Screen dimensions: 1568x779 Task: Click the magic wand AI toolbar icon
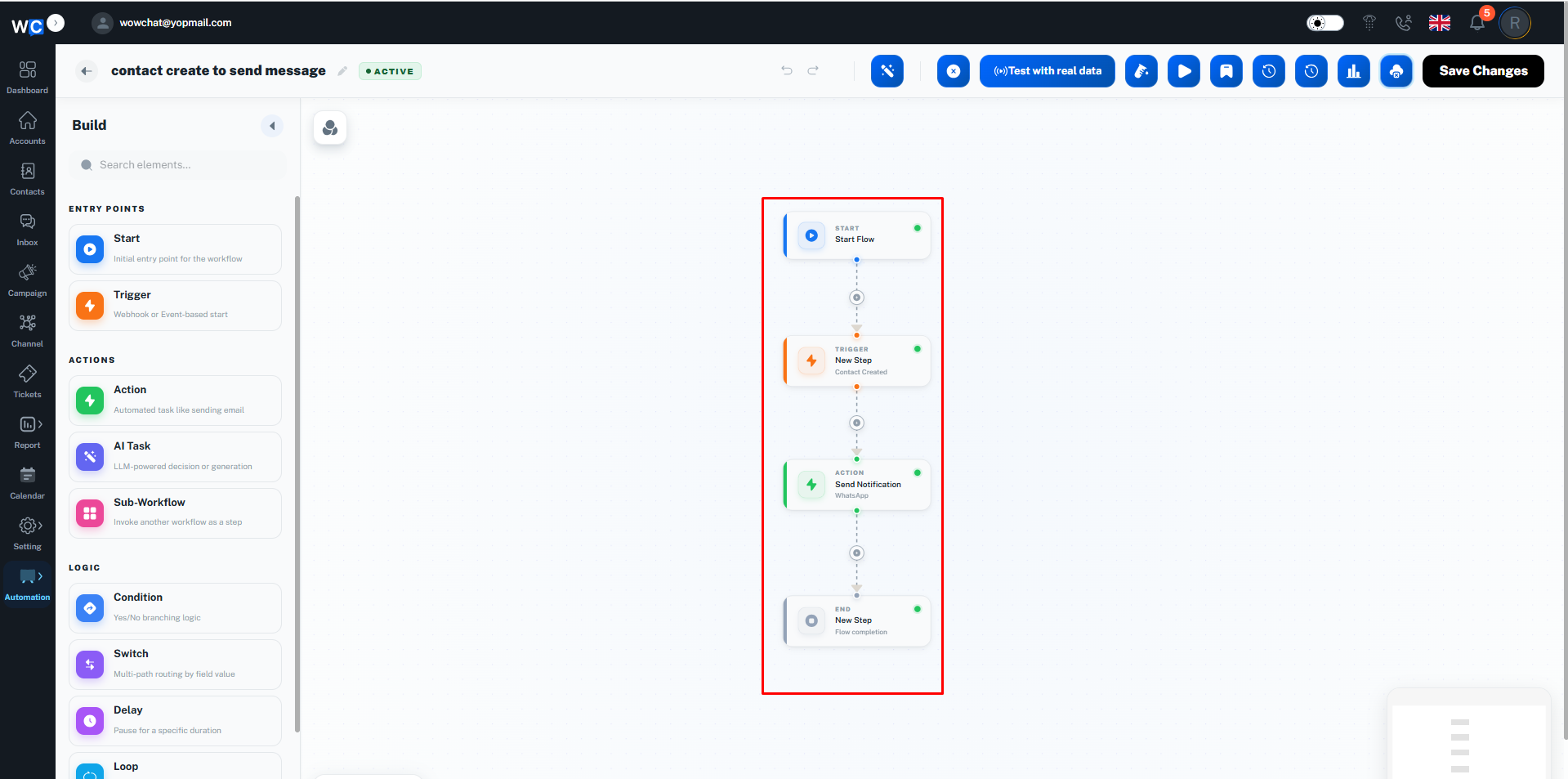[x=887, y=71]
